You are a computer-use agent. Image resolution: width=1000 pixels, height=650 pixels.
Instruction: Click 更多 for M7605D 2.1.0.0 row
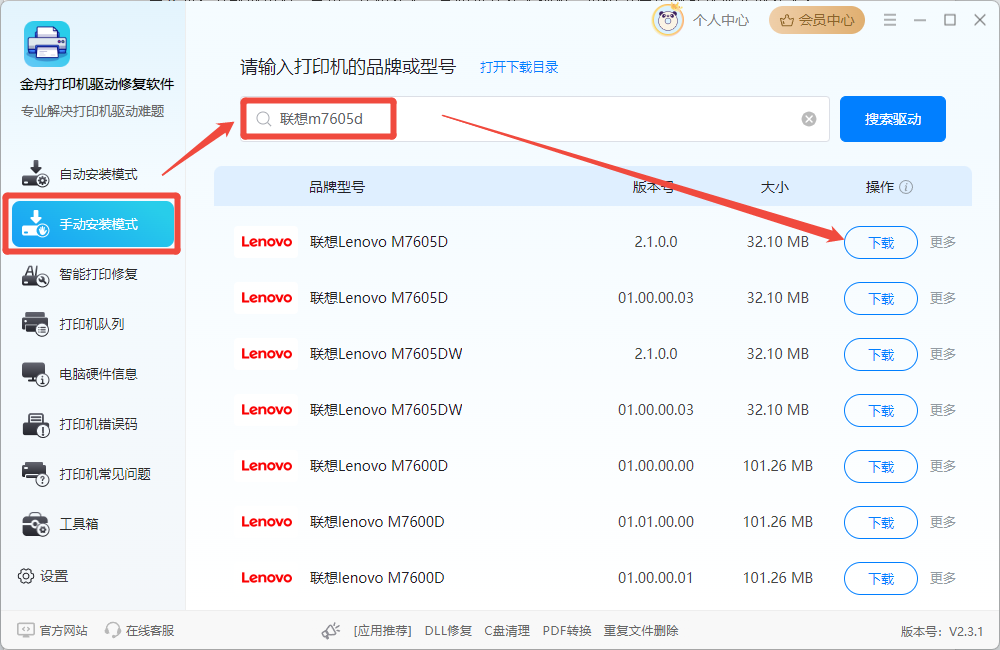[x=943, y=242]
